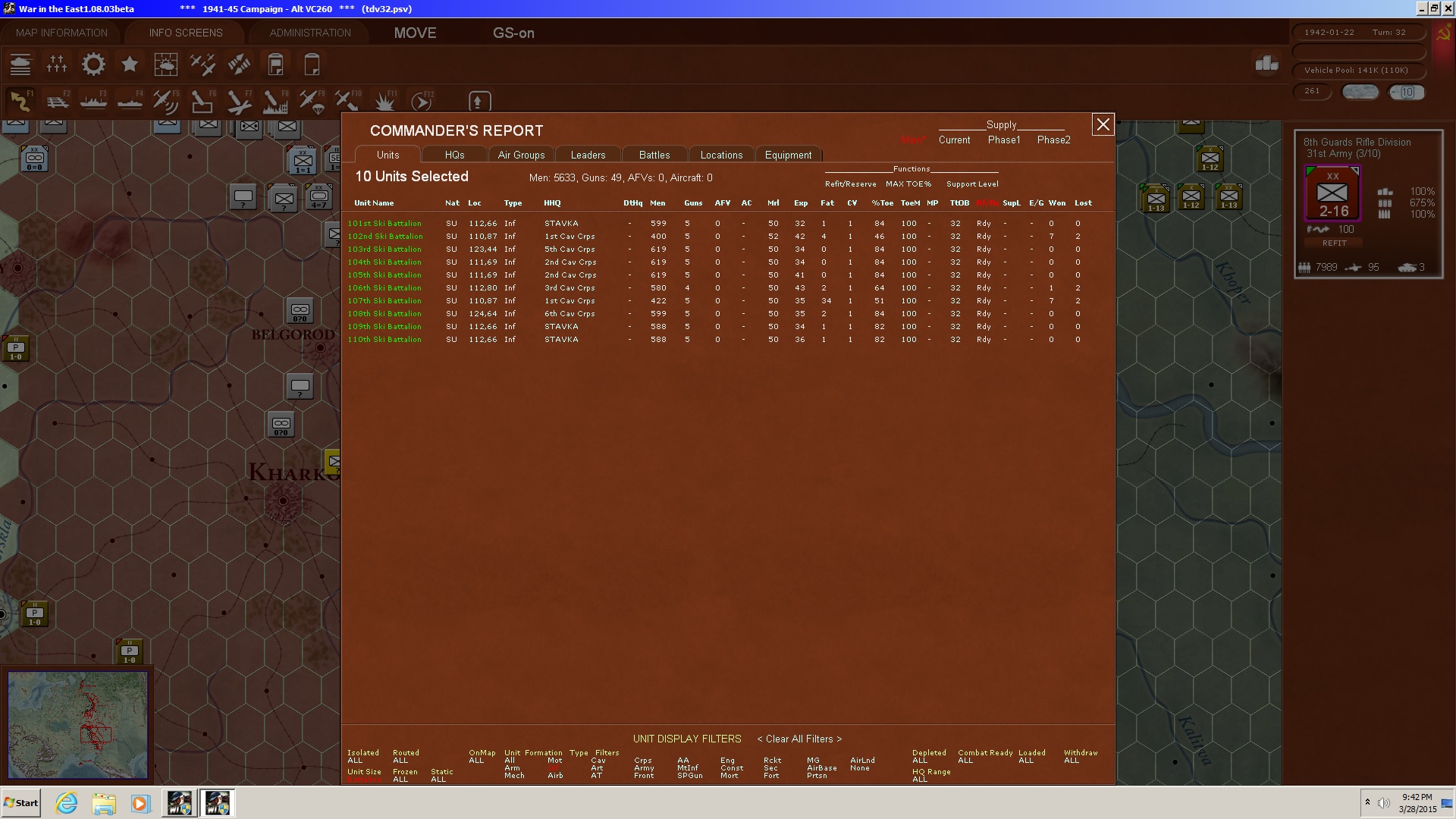
Task: Select the F4 amphibious transport icon
Action: tap(130, 101)
